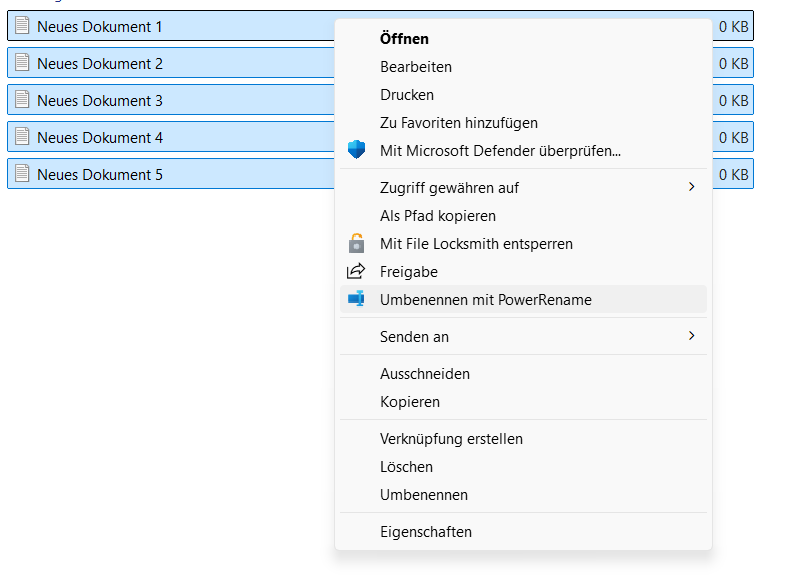
Task: Choose Öffnen from the context menu
Action: 404,39
